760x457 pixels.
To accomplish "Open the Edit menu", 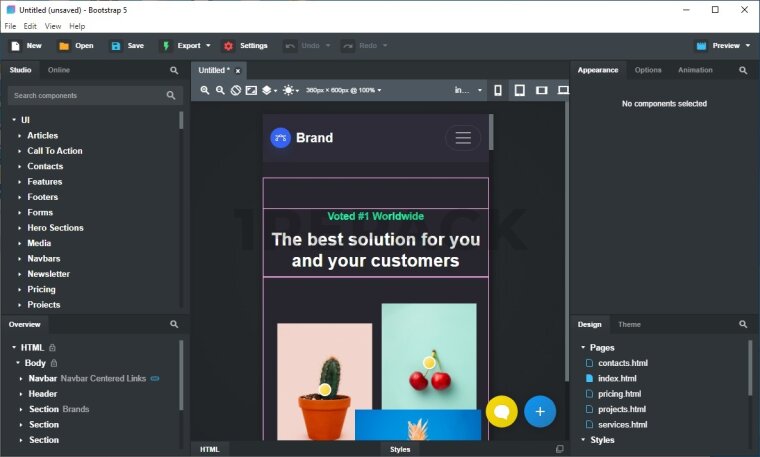I will [30, 26].
